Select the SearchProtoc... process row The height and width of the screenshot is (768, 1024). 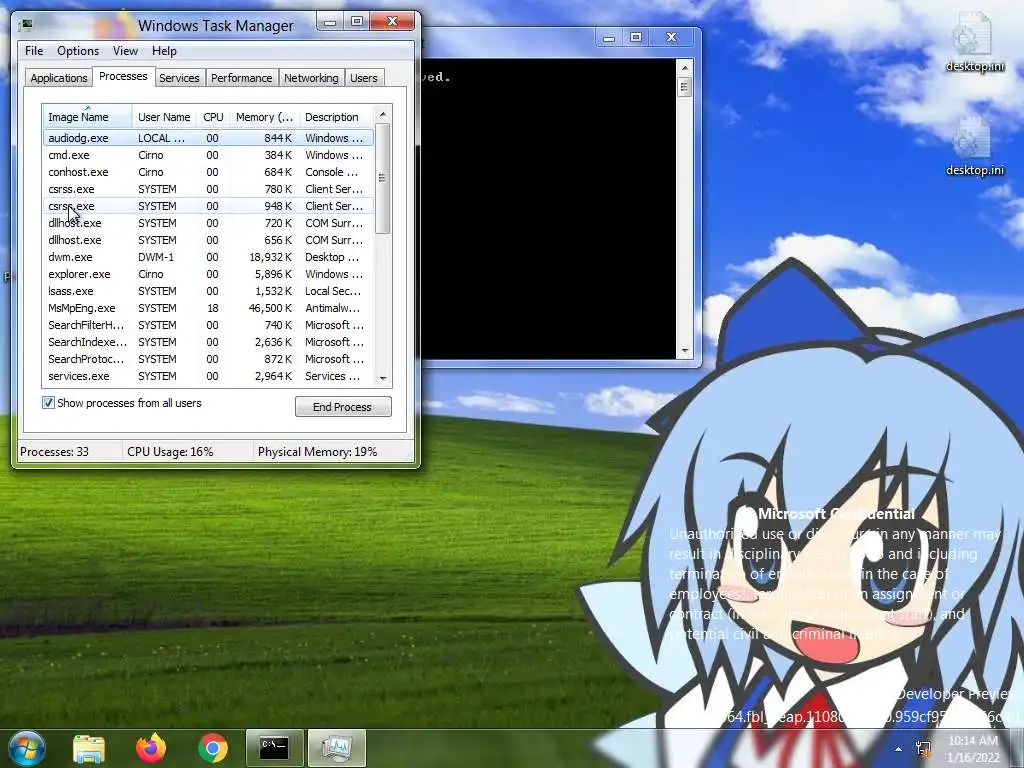click(x=208, y=359)
